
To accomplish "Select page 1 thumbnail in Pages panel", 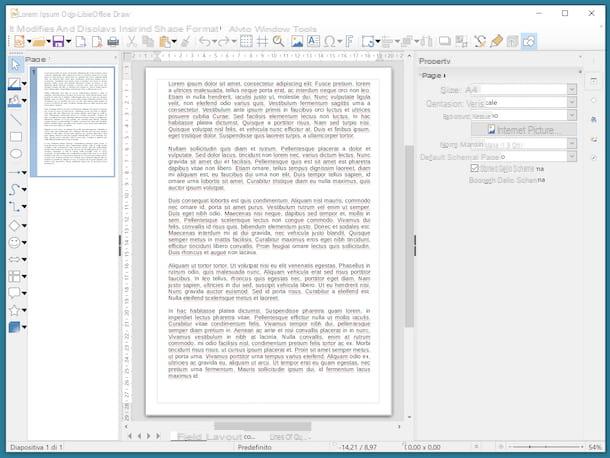I will click(73, 122).
